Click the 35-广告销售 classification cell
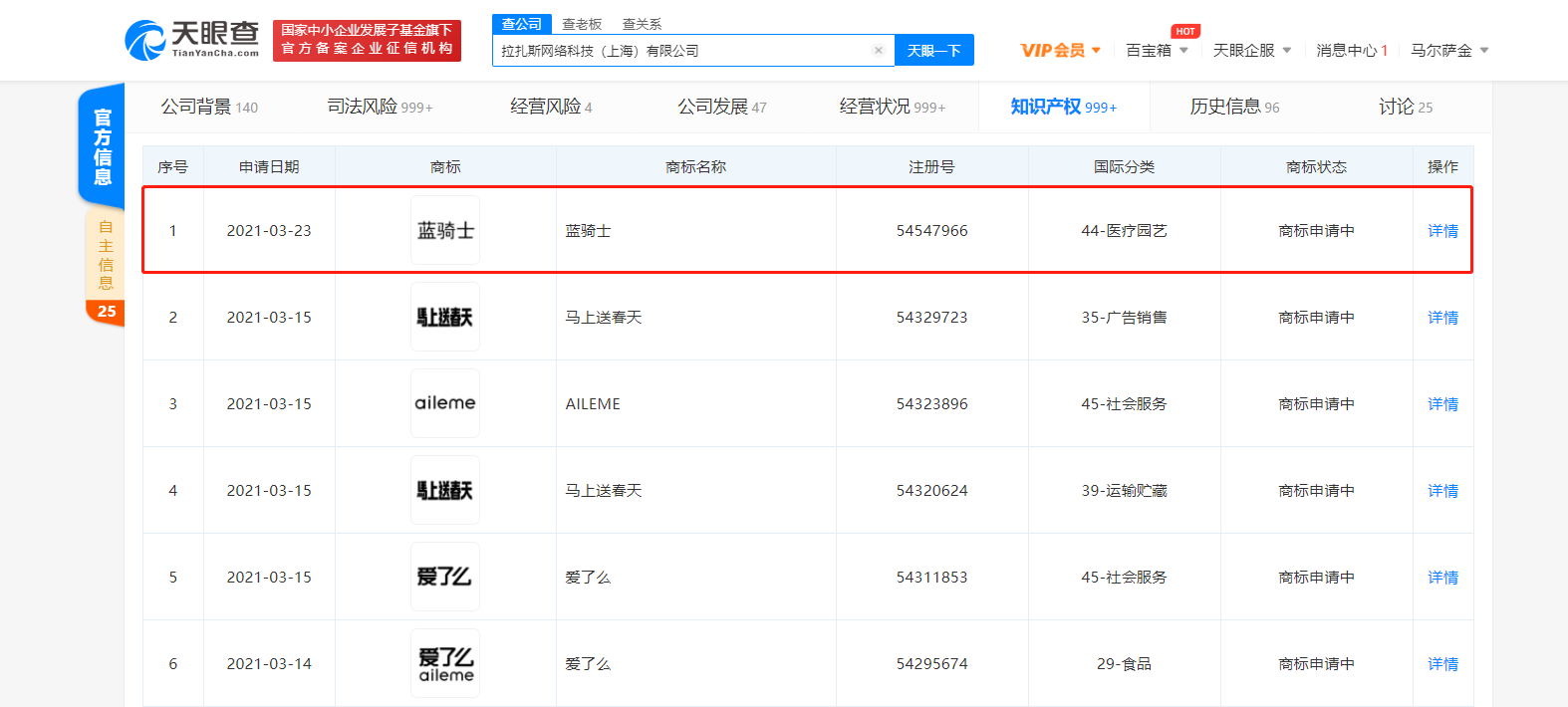 (1124, 317)
